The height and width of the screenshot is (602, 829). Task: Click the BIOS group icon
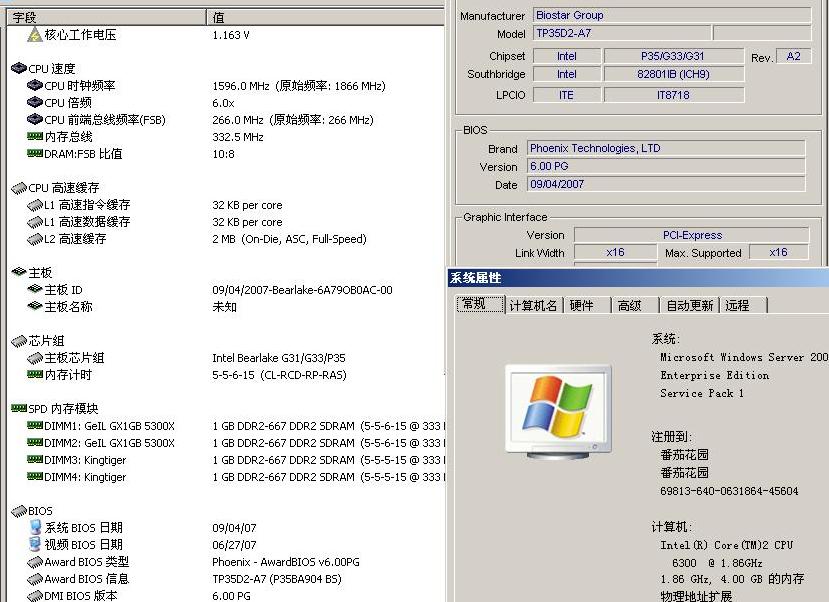coord(19,511)
